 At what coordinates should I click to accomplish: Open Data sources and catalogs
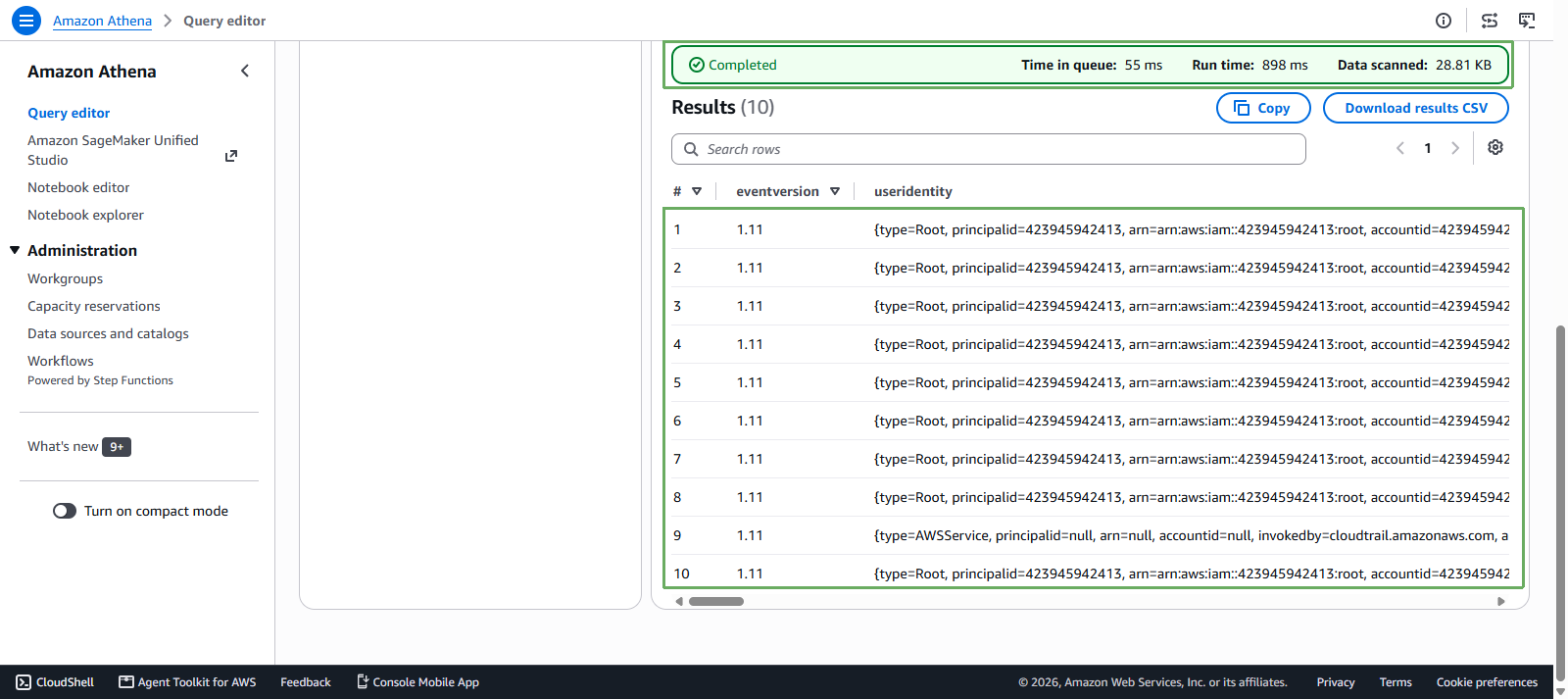point(108,333)
